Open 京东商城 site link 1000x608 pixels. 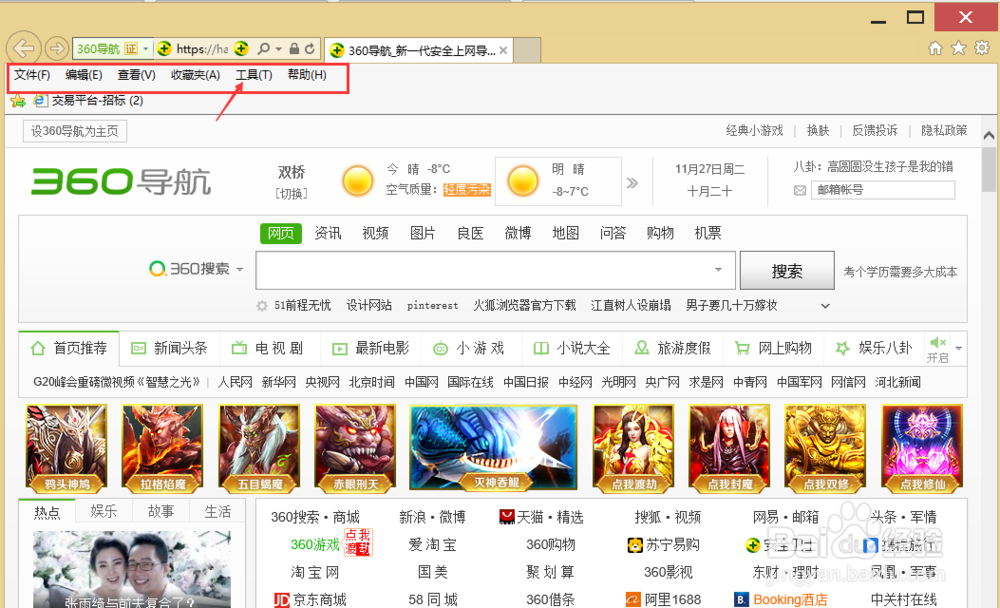(x=311, y=600)
